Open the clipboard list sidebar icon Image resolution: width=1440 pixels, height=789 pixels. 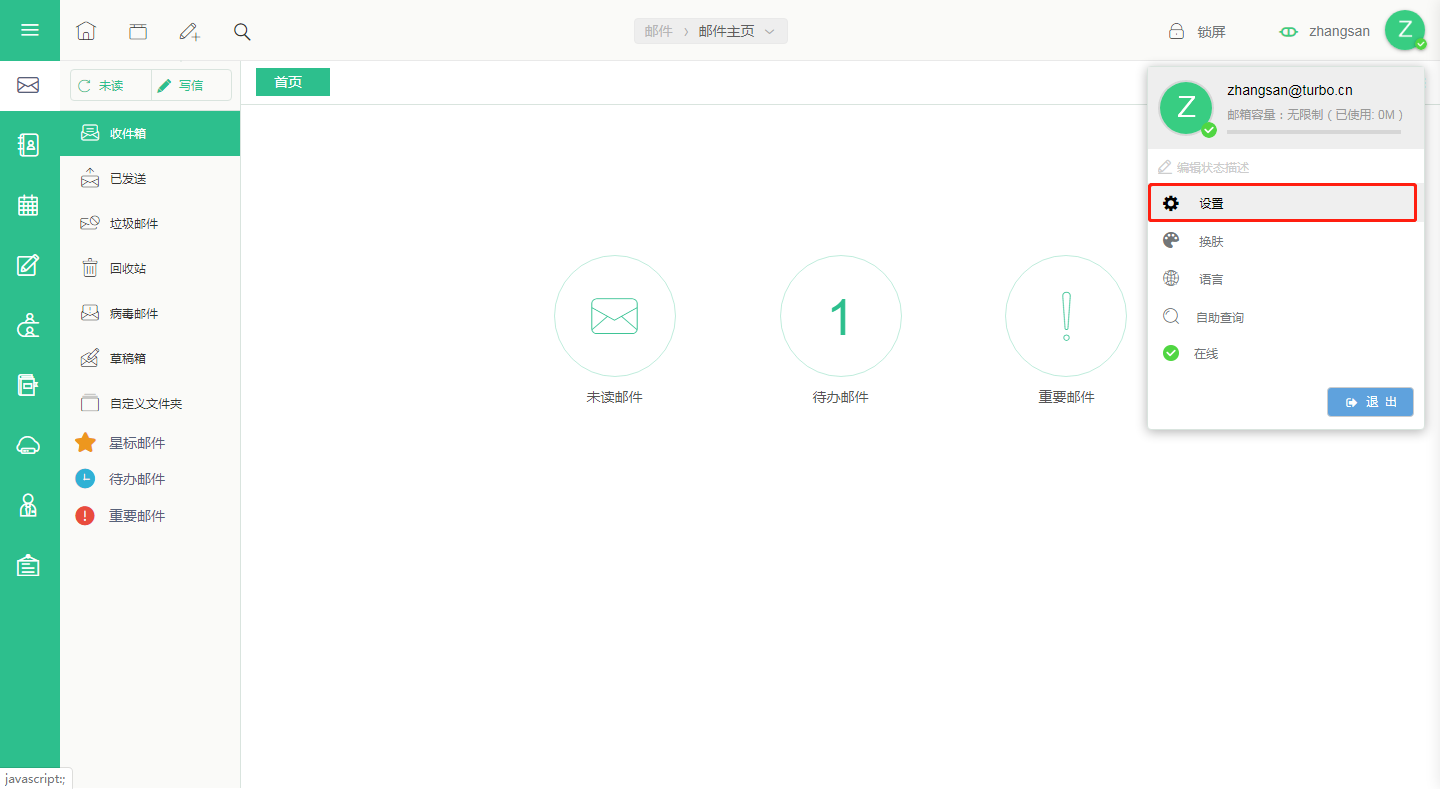[29, 565]
